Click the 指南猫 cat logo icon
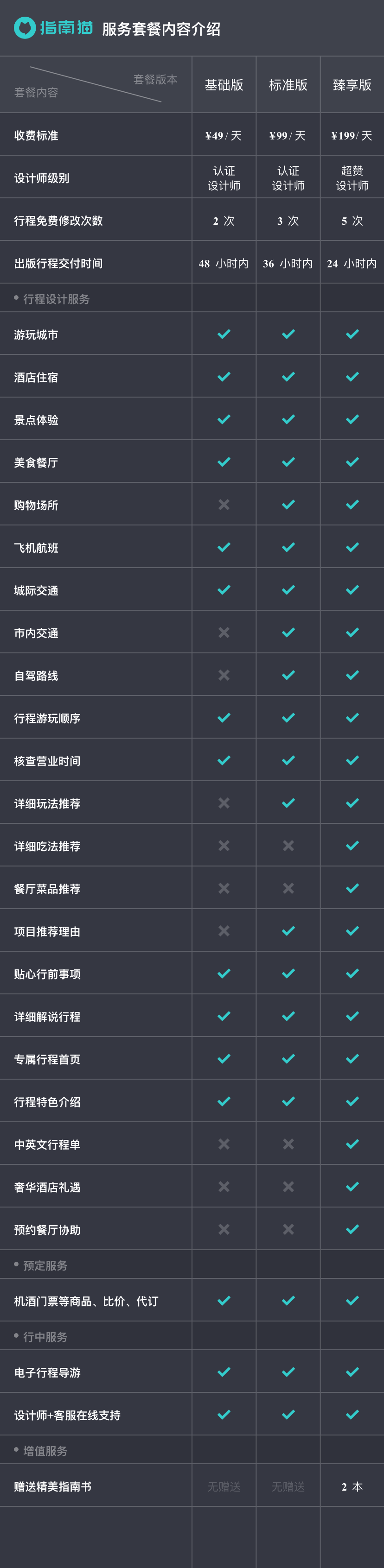The height and width of the screenshot is (1568, 384). pos(25,27)
